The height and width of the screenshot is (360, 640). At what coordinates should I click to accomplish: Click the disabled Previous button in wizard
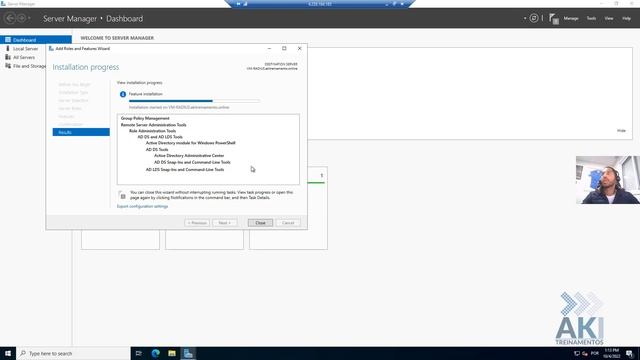(197, 223)
